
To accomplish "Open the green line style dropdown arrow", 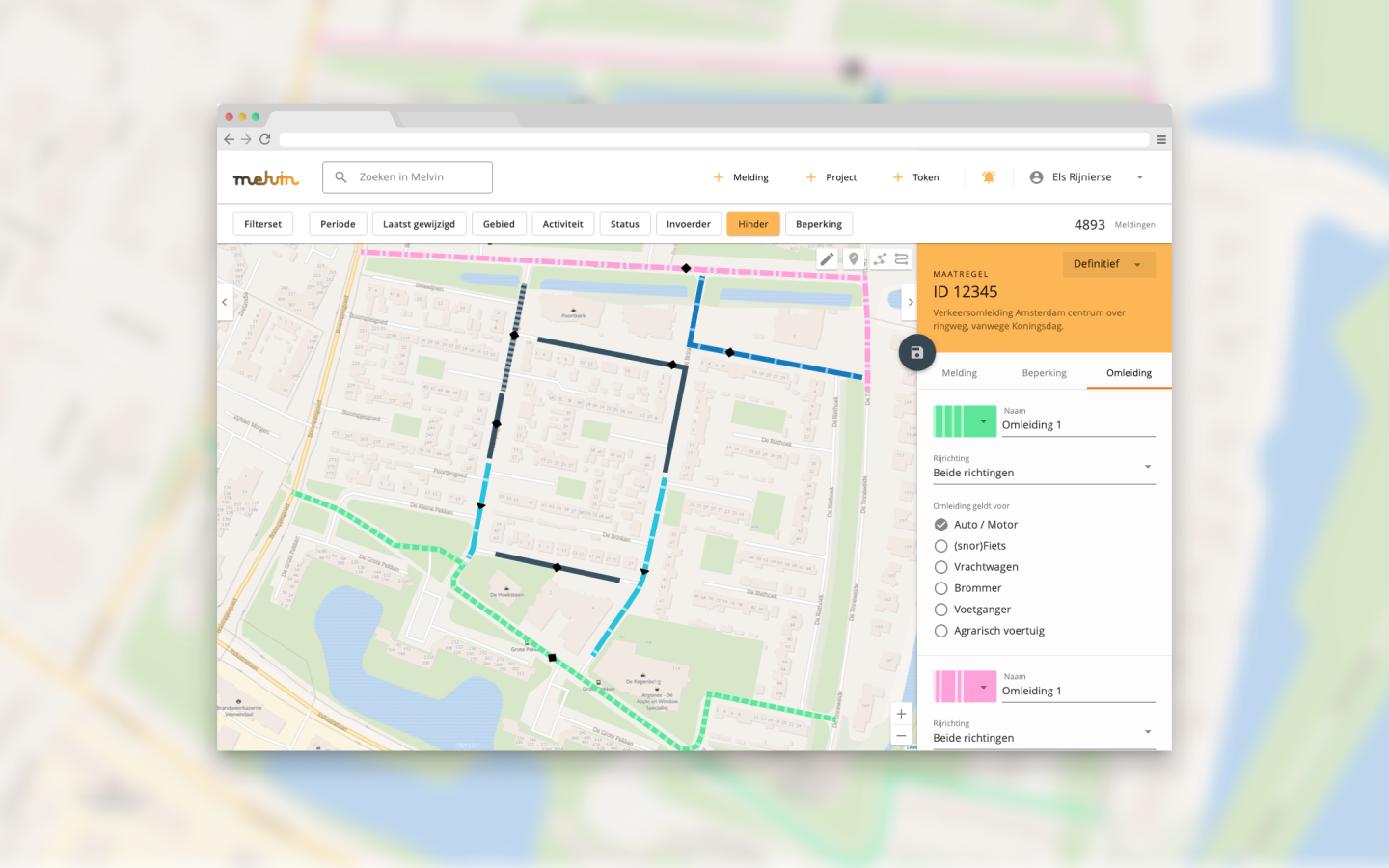I will (x=983, y=421).
